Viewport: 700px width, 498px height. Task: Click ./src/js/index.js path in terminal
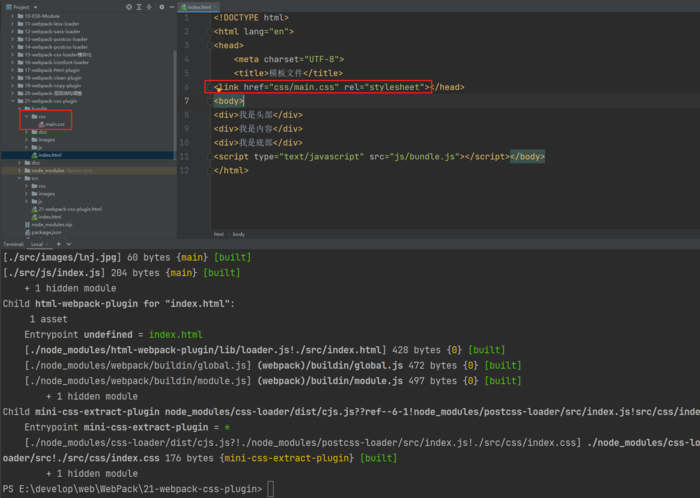point(54,273)
